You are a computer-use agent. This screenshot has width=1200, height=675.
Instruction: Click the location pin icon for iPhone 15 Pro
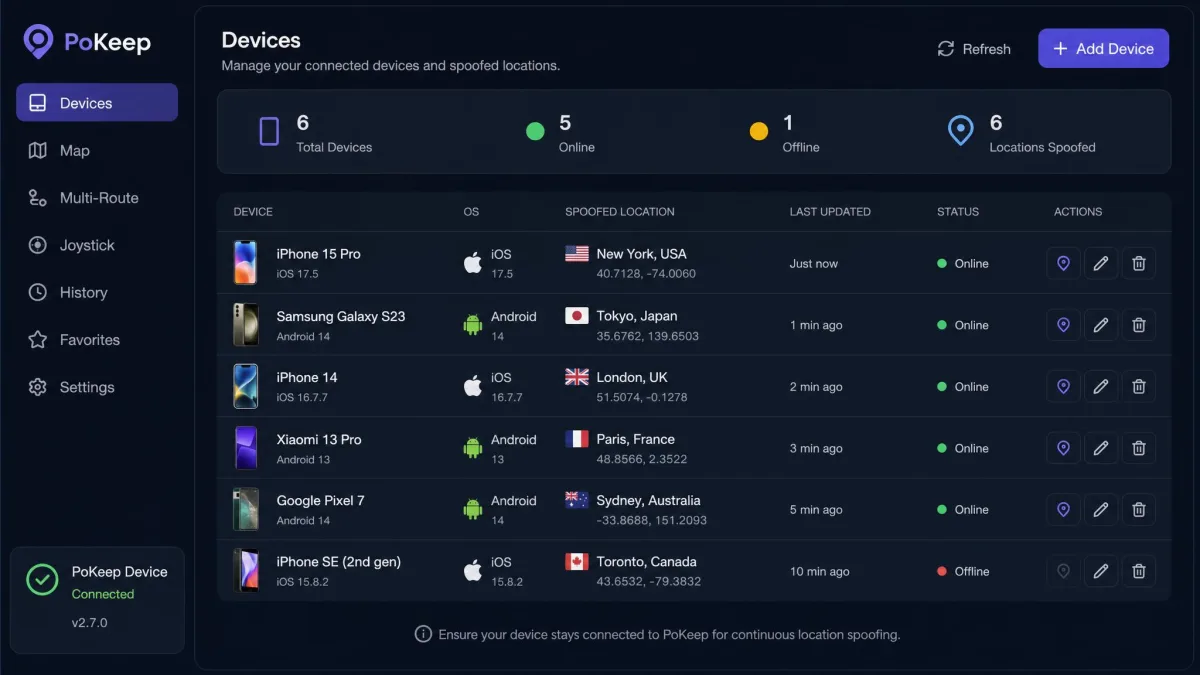[x=1063, y=263]
